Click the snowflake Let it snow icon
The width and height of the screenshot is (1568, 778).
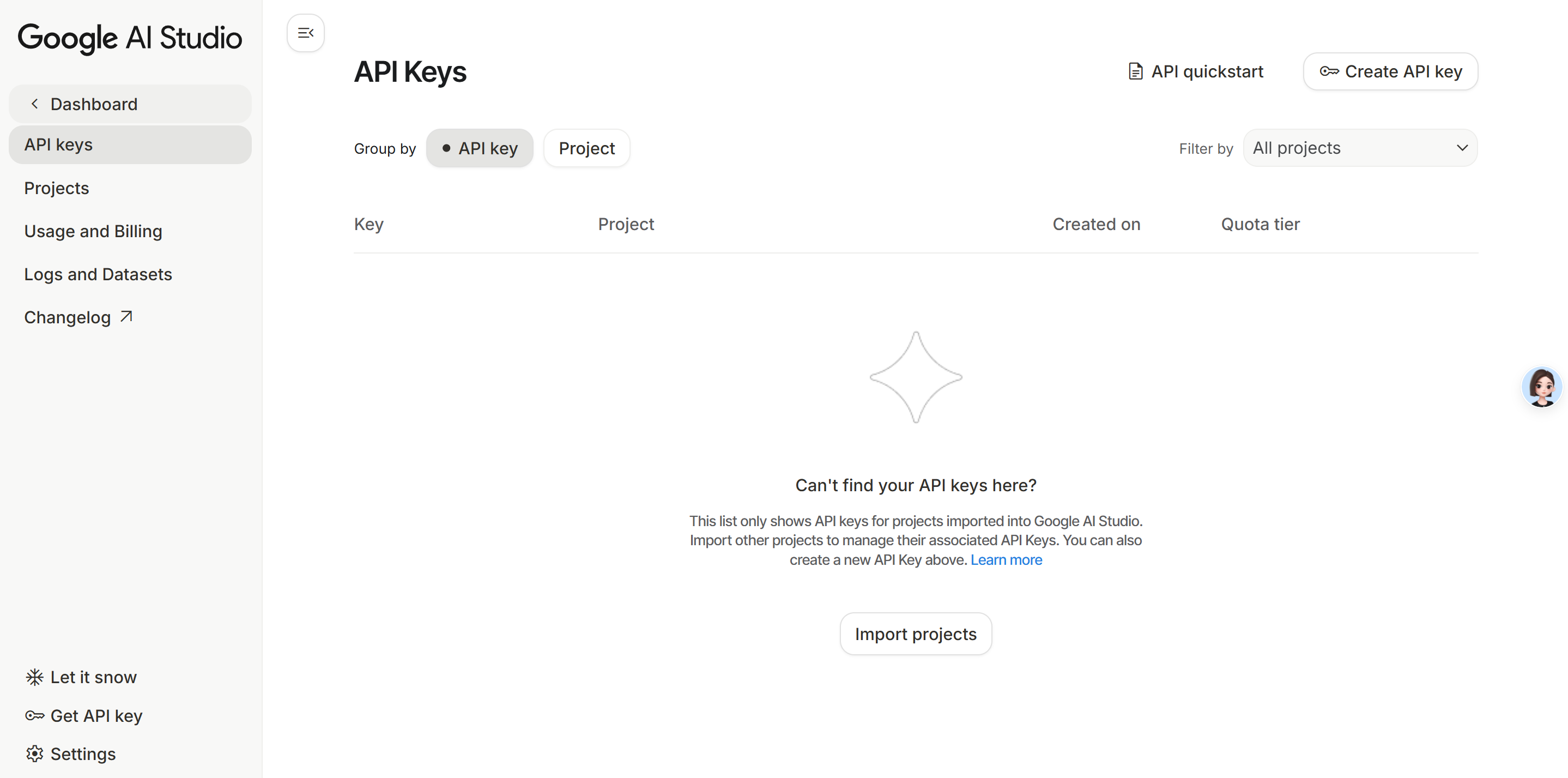tap(35, 677)
